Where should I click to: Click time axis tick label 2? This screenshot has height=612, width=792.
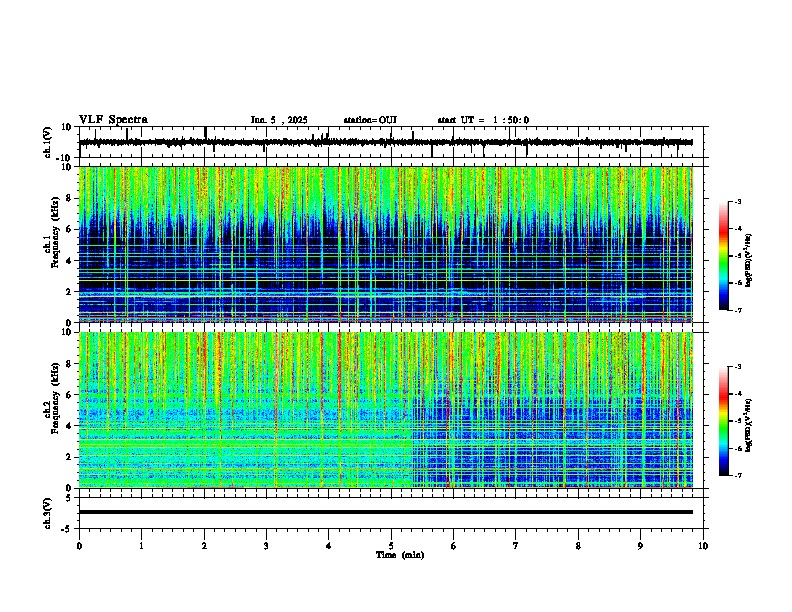[204, 546]
